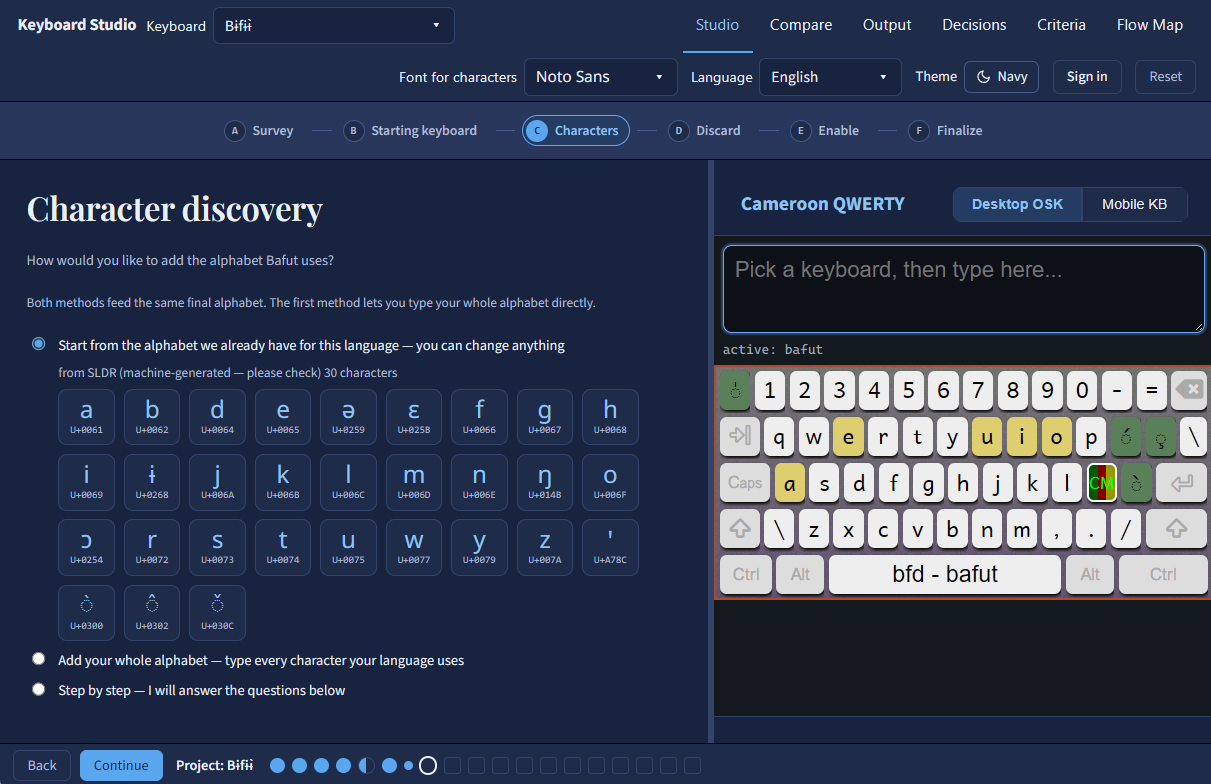Screen dimensions: 1211x784
Task: Go to step E Enable
Action: 825,130
